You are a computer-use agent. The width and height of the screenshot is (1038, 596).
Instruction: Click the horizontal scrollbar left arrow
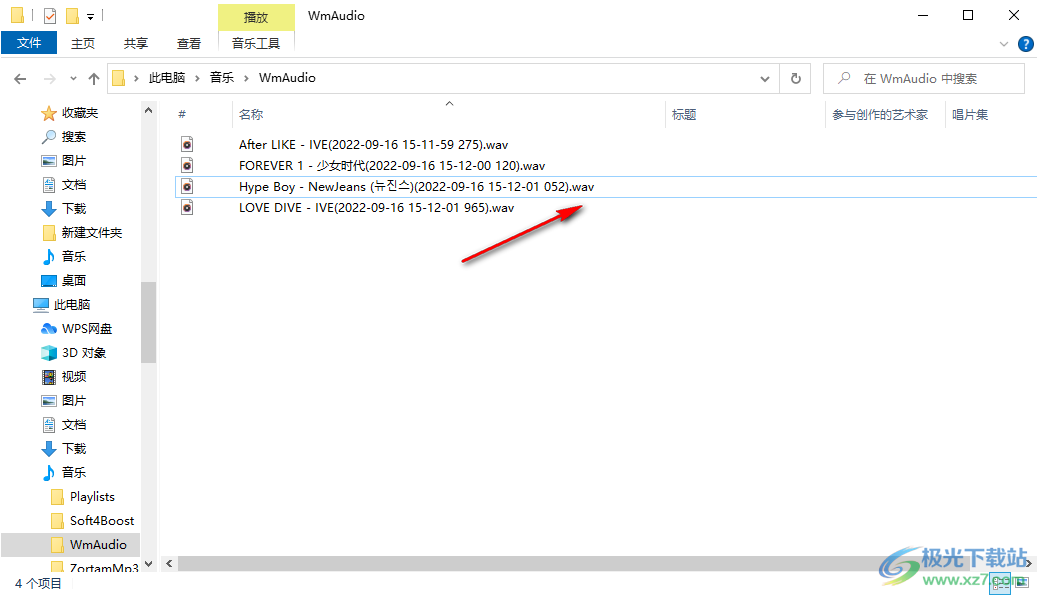click(x=169, y=564)
